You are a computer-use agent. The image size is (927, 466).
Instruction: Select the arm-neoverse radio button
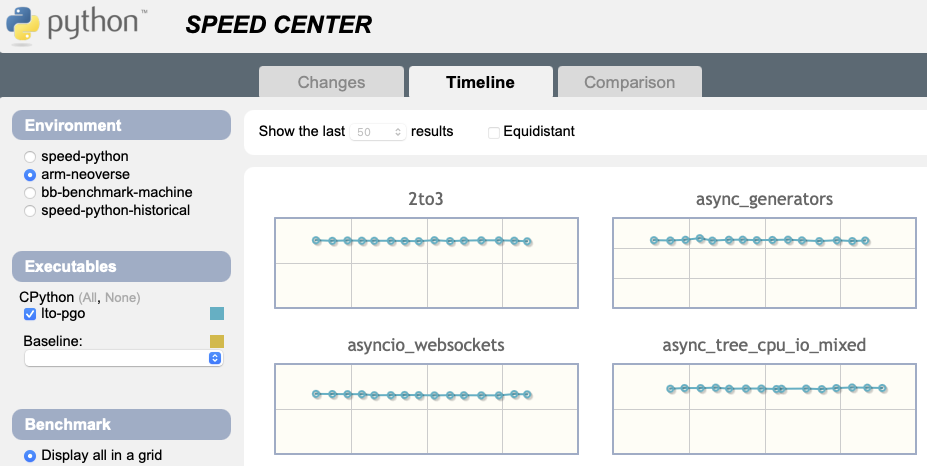coord(30,175)
